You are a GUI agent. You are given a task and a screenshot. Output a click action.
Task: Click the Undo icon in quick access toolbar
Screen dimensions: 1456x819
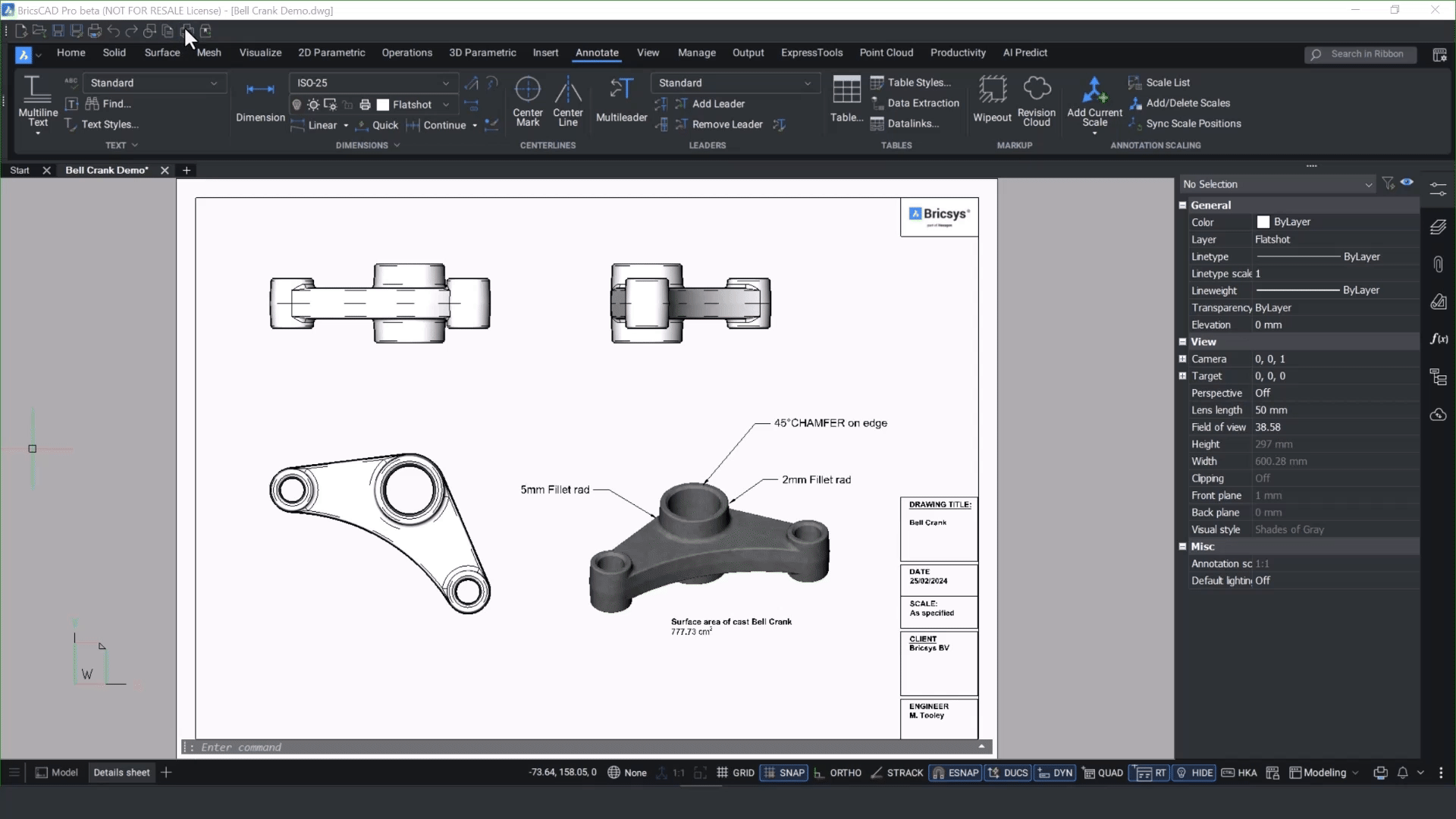pyautogui.click(x=113, y=31)
